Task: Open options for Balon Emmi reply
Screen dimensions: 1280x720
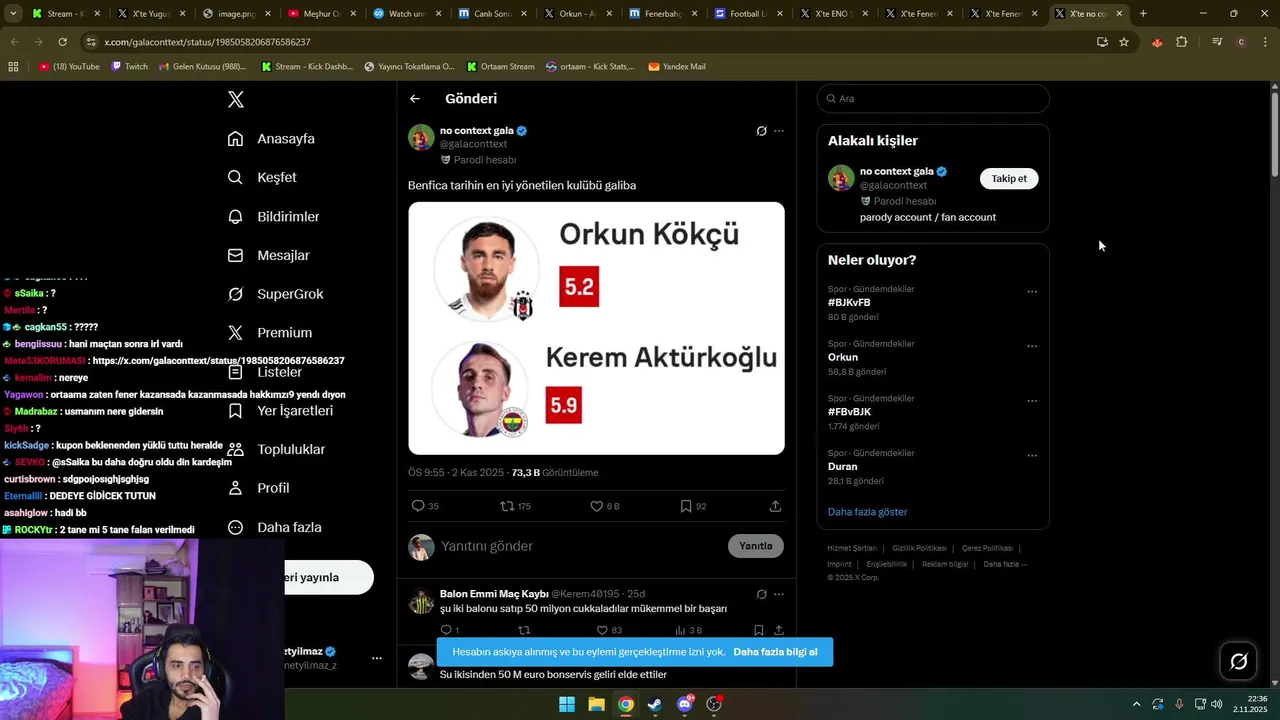Action: tap(779, 594)
